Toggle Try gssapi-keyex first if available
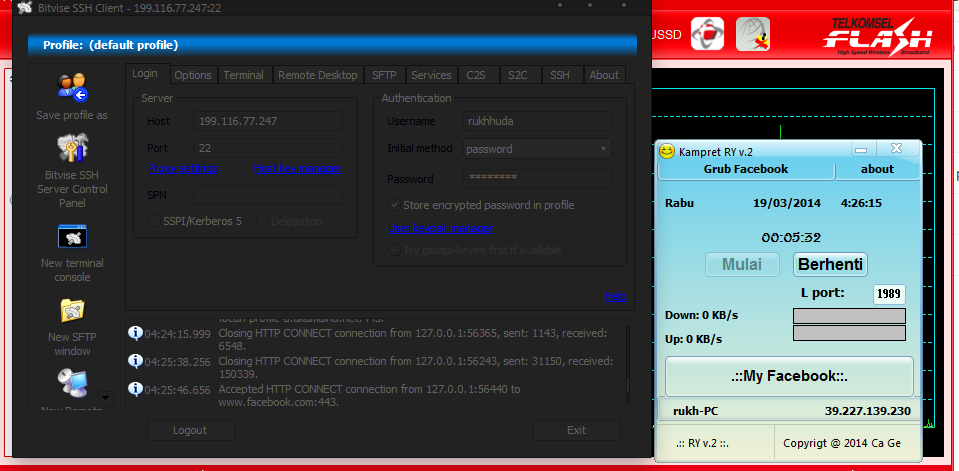 click(x=394, y=250)
